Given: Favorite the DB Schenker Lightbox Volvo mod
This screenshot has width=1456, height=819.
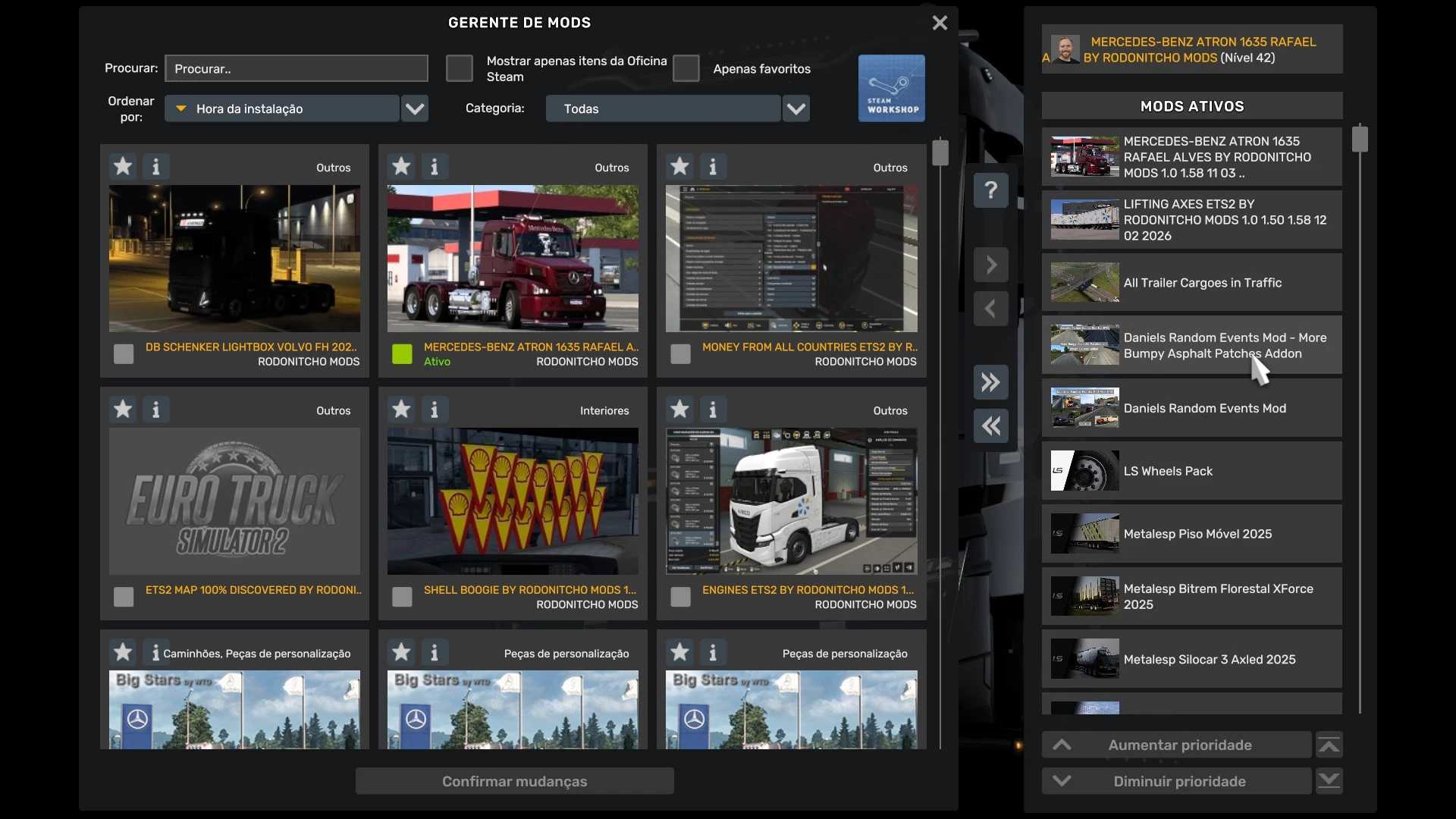Looking at the screenshot, I should tap(123, 166).
